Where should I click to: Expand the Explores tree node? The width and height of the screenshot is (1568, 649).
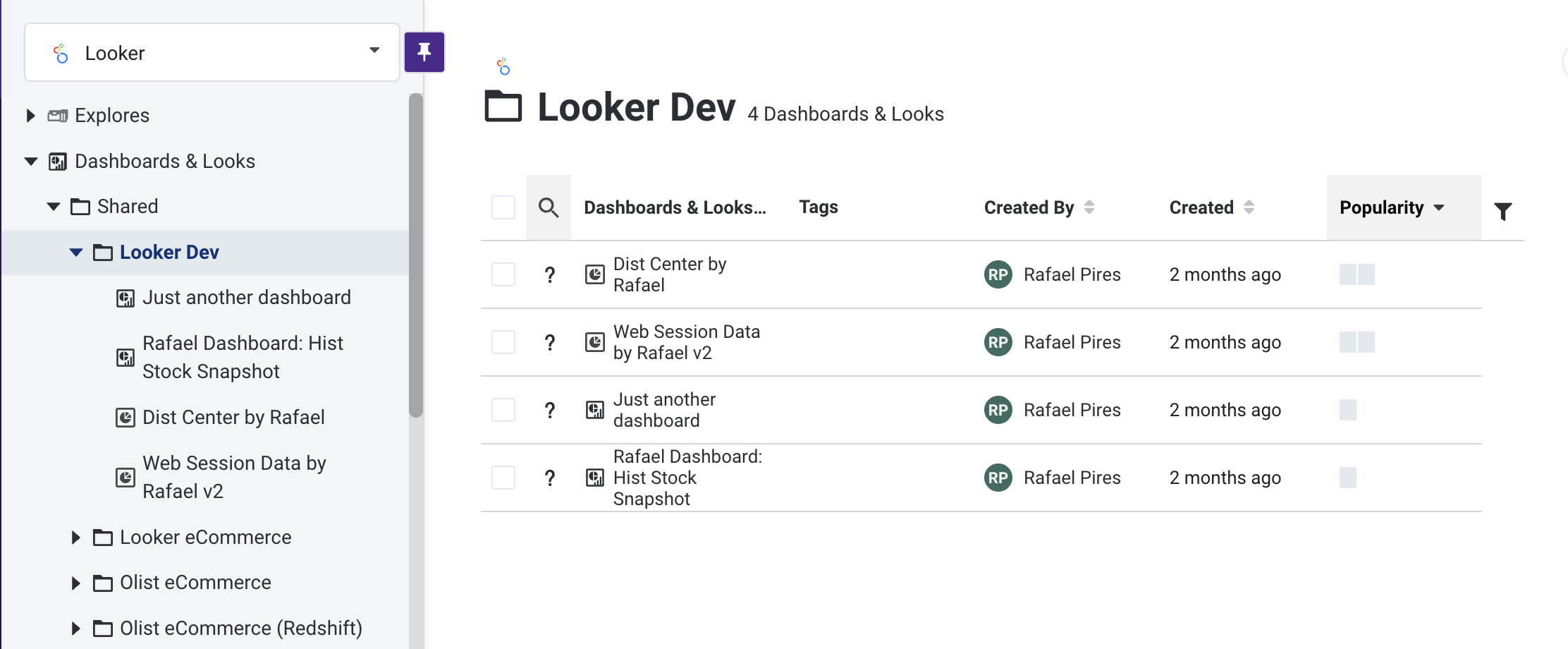(x=30, y=116)
